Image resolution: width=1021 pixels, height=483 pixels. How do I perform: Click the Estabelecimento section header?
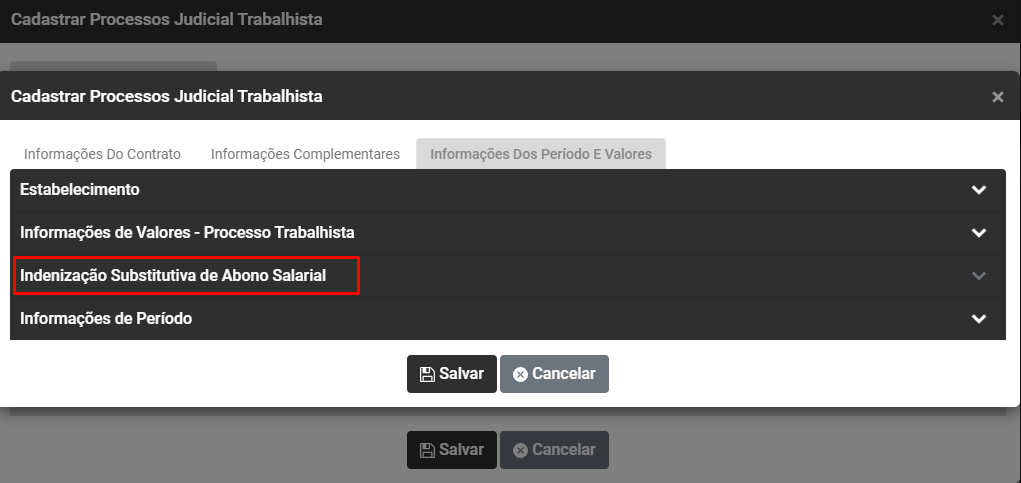tap(80, 189)
